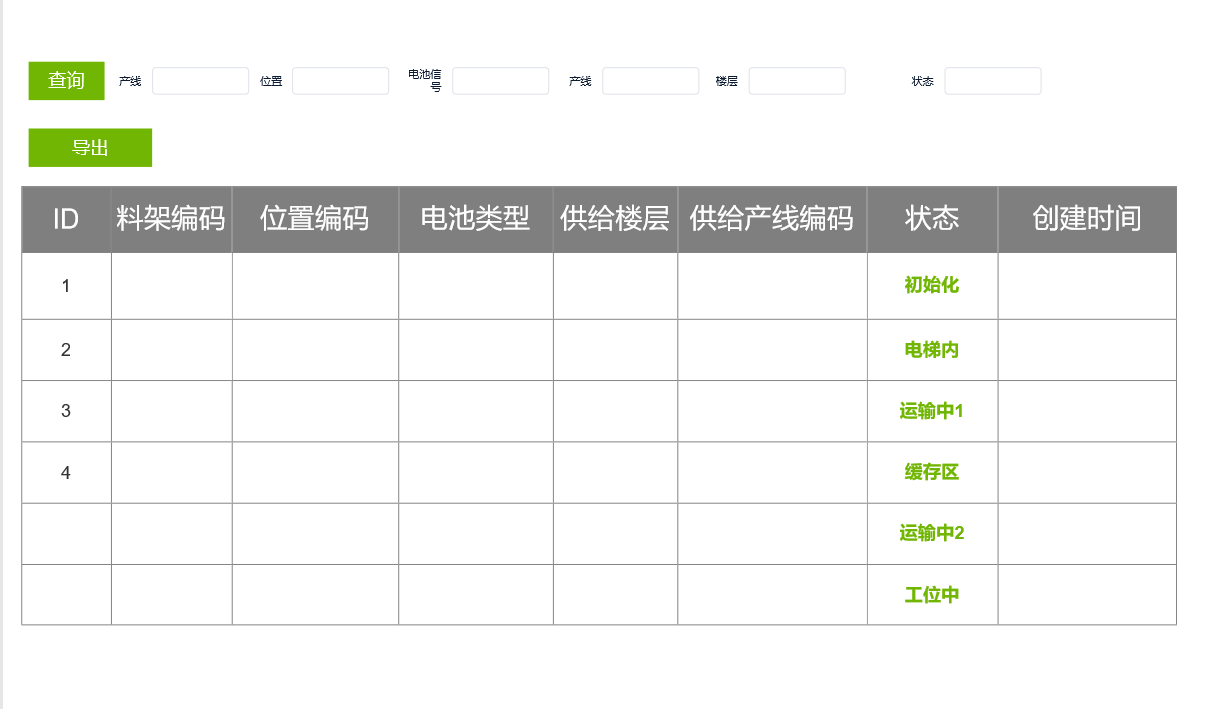Screen dimensions: 1223x709
Task: Click the 产线 input before 楼层 label
Action: [x=650, y=81]
